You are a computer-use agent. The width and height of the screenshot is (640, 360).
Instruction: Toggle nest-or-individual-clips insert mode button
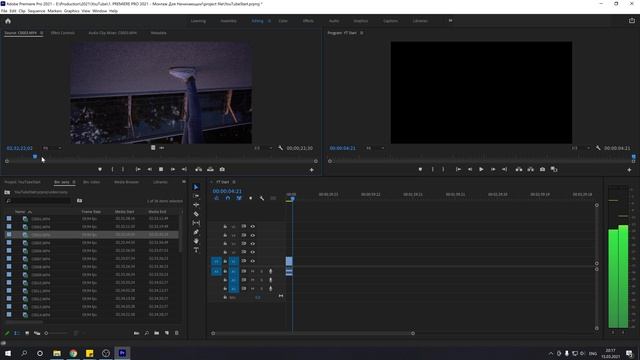click(x=216, y=198)
